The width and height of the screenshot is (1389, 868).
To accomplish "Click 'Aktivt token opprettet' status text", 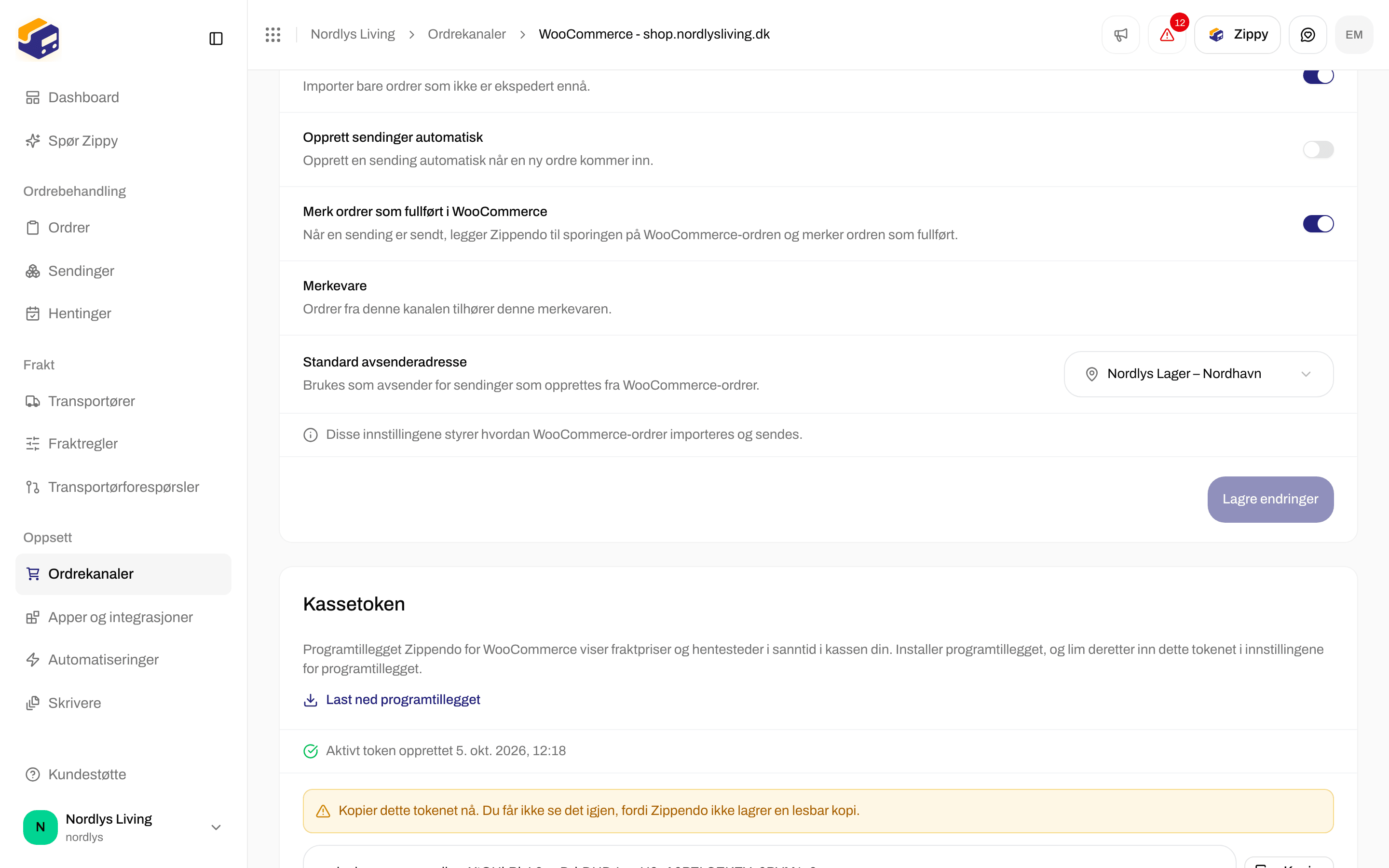I will click(446, 751).
